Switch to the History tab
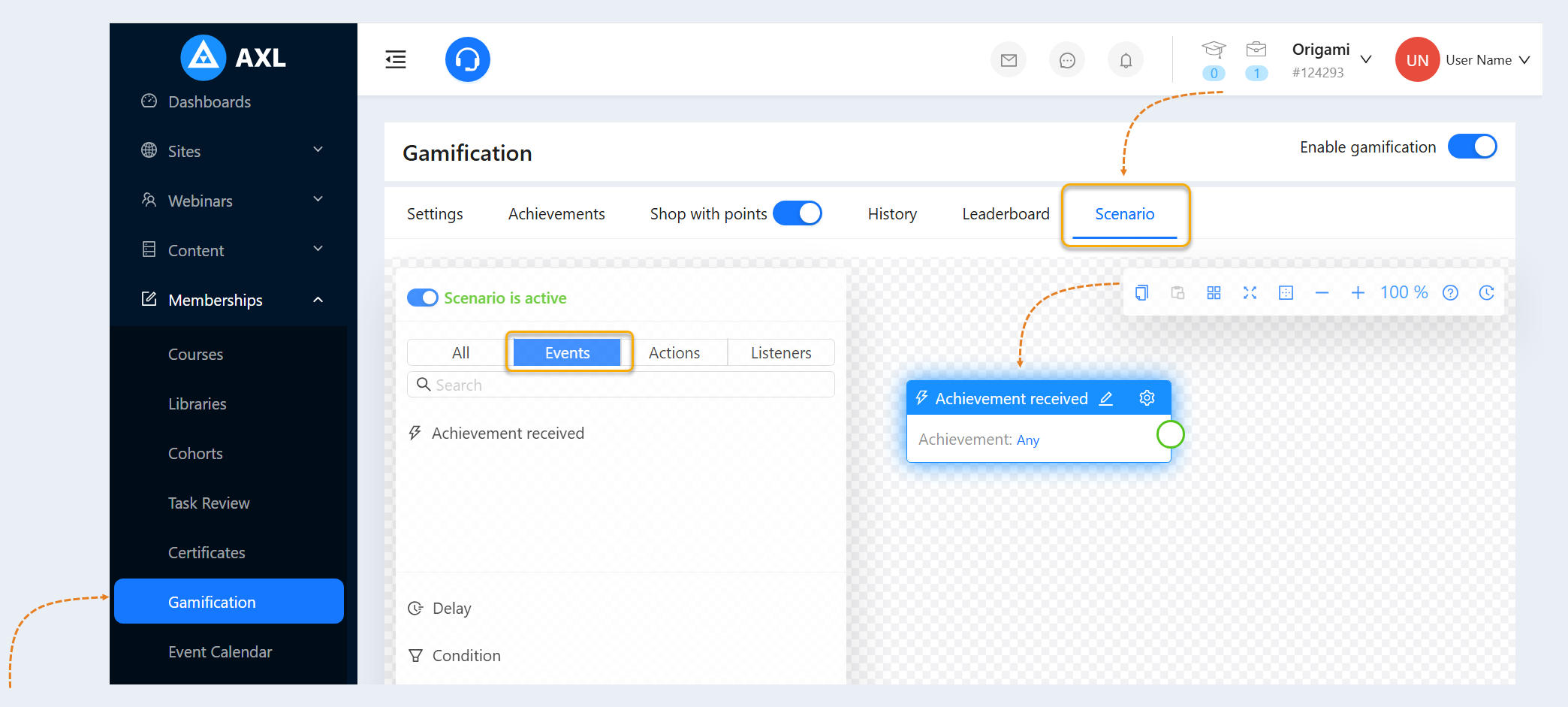This screenshot has width=1568, height=707. [x=892, y=214]
